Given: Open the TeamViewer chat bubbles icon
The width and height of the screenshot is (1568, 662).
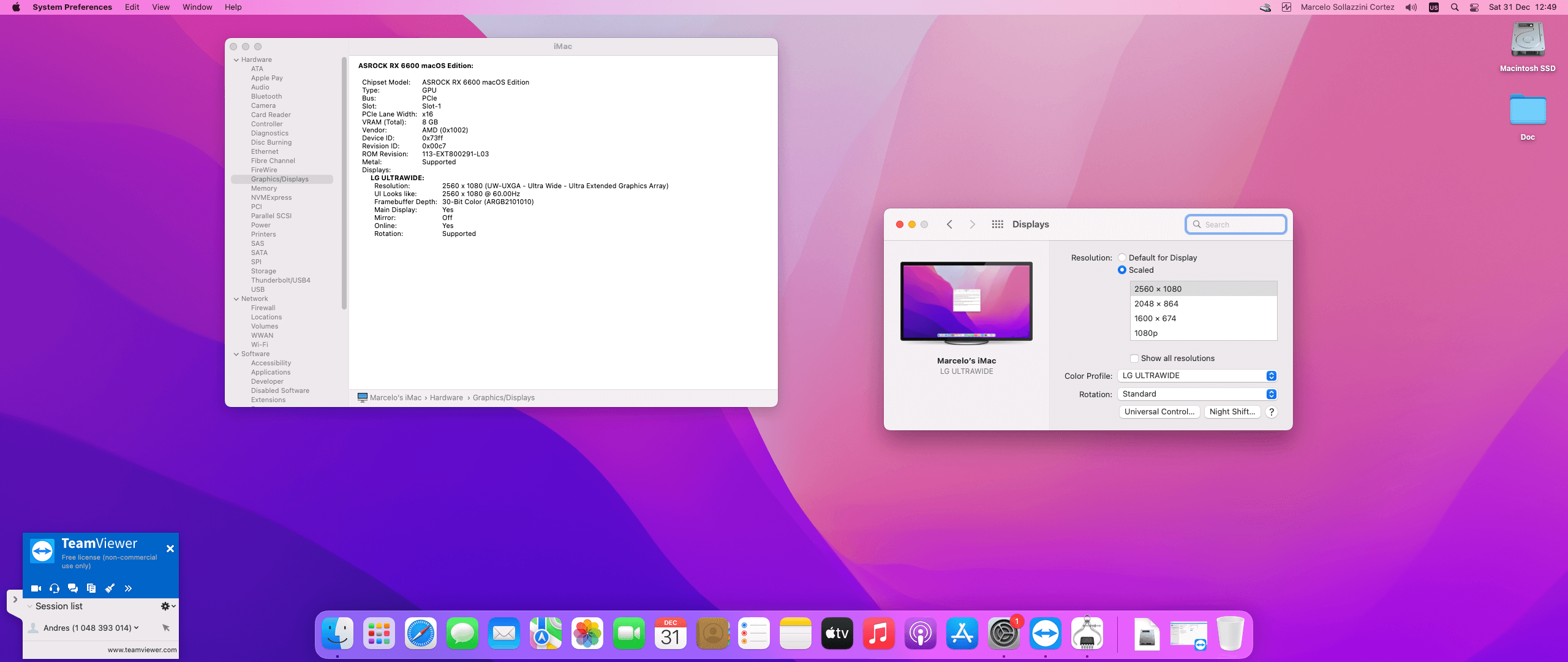Looking at the screenshot, I should point(73,588).
